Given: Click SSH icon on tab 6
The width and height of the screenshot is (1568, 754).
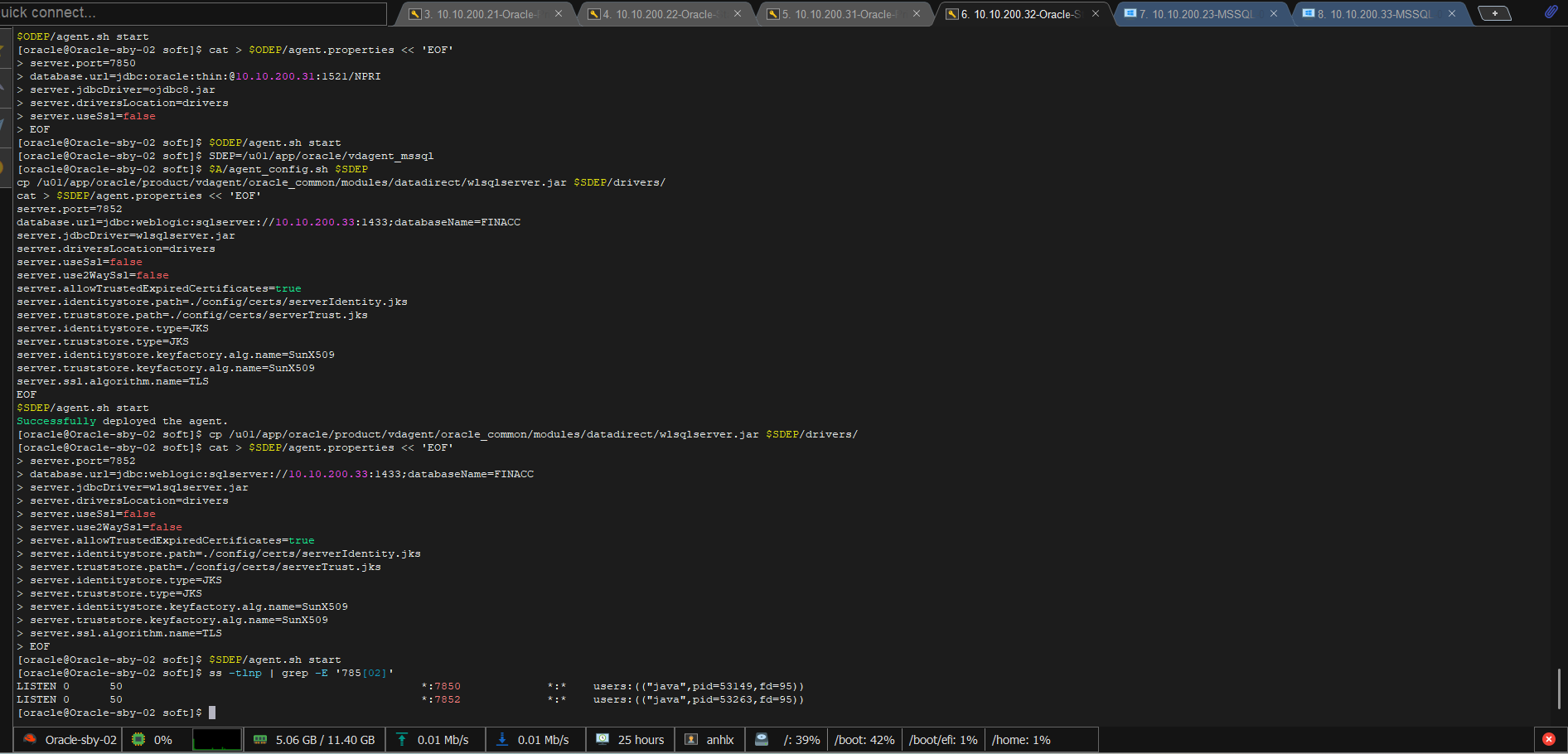Looking at the screenshot, I should (x=952, y=14).
